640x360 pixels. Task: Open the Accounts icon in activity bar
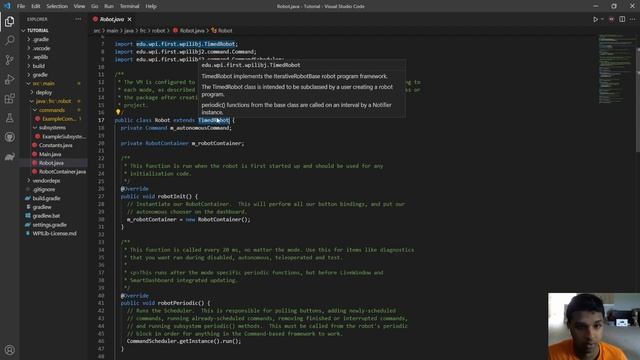point(9,350)
